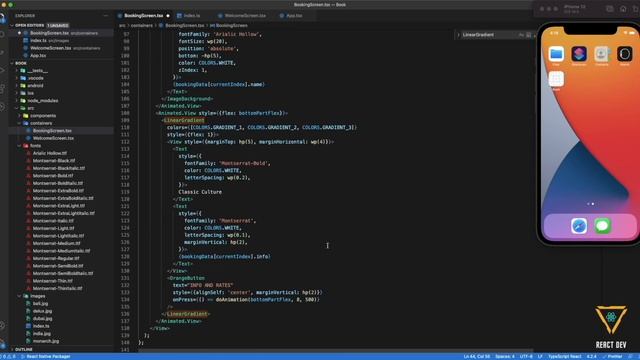Click UTF-8 encoding in status bar
The width and height of the screenshot is (640, 360).
(526, 356)
